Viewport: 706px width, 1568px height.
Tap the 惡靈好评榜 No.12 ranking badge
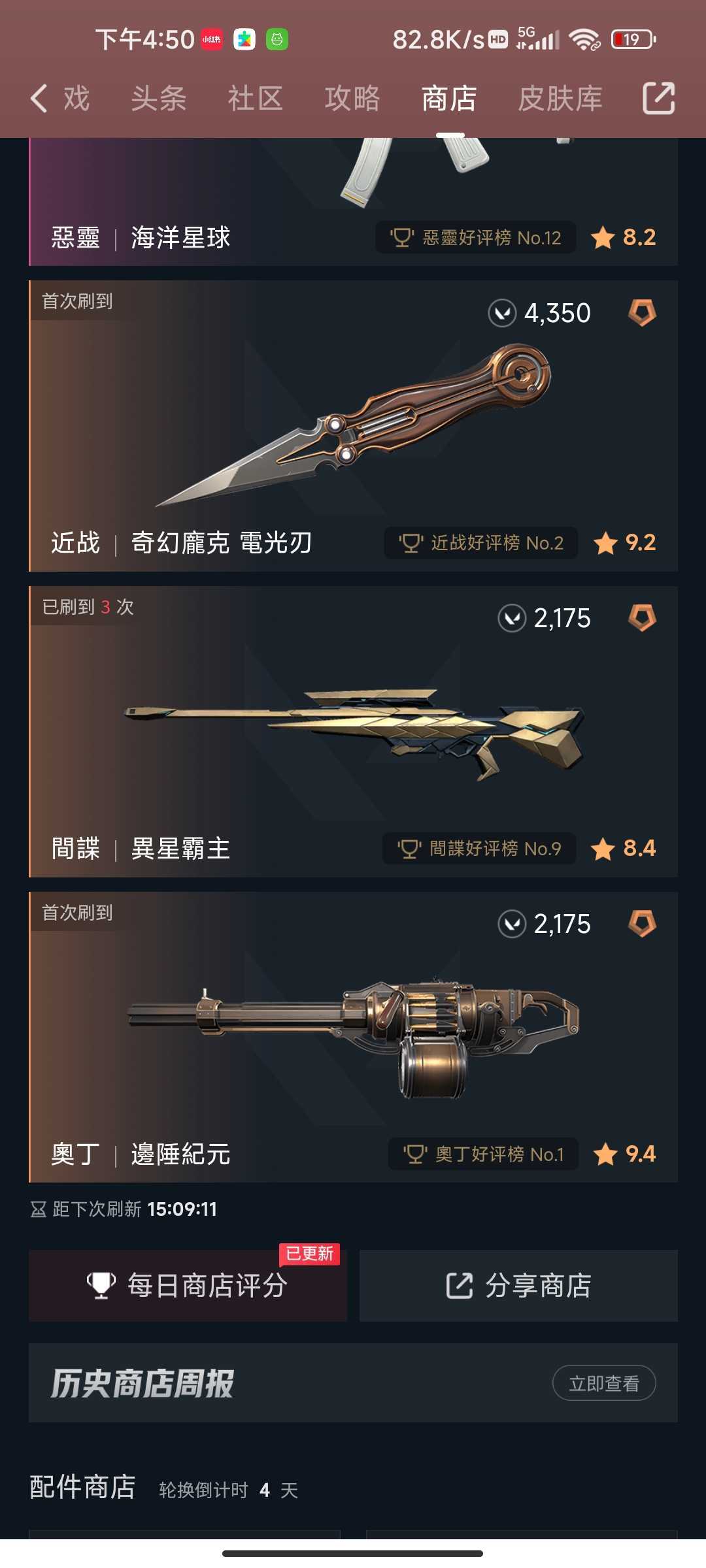pos(475,237)
